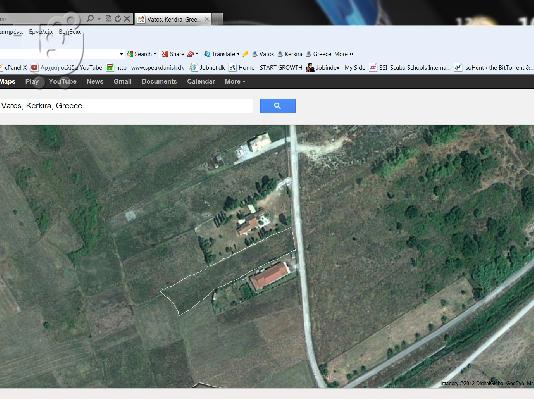Click the map location search field
The image size is (534, 400).
pyautogui.click(x=126, y=106)
